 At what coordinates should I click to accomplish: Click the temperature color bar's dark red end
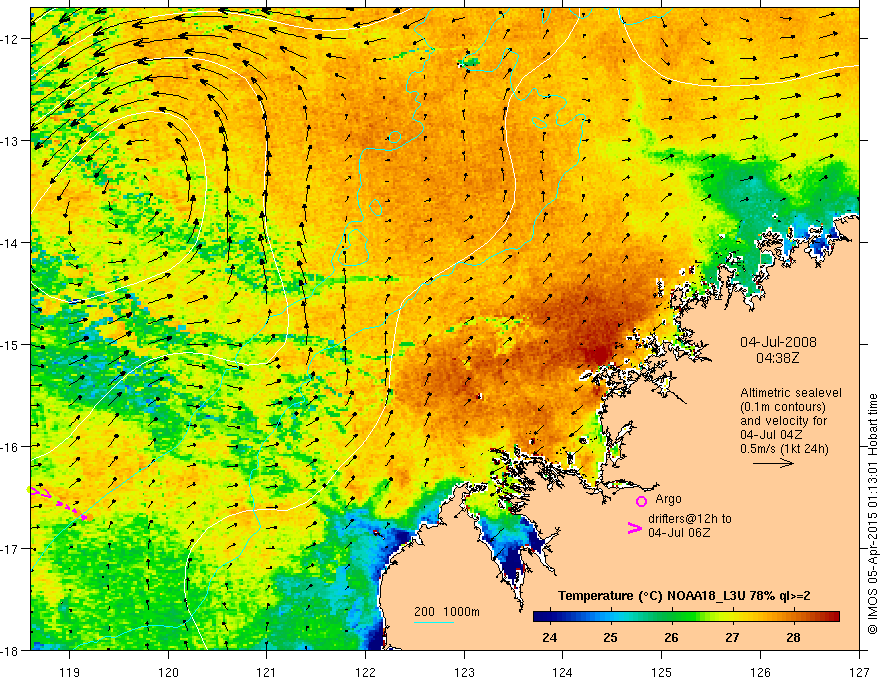pos(833,616)
